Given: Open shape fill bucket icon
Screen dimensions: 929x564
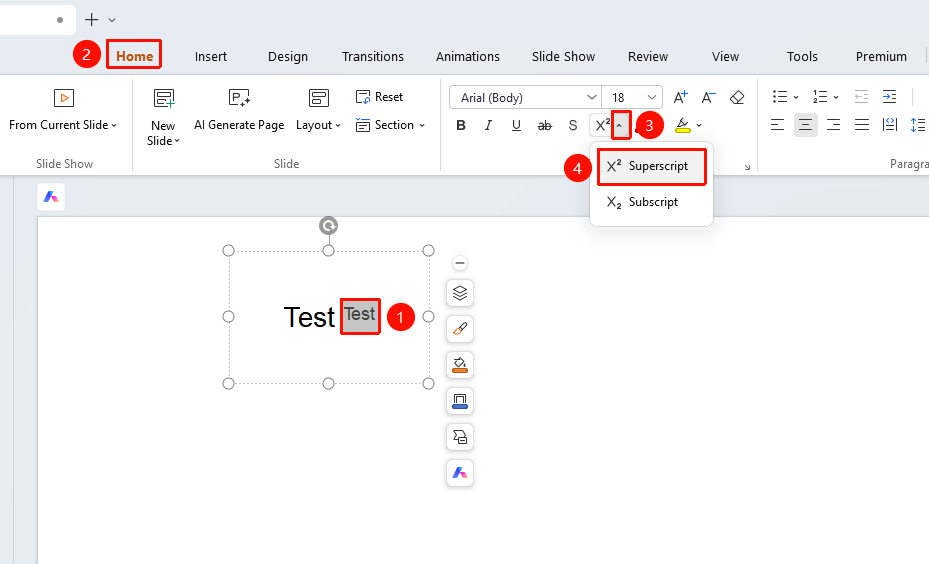Looking at the screenshot, I should pyautogui.click(x=460, y=365).
